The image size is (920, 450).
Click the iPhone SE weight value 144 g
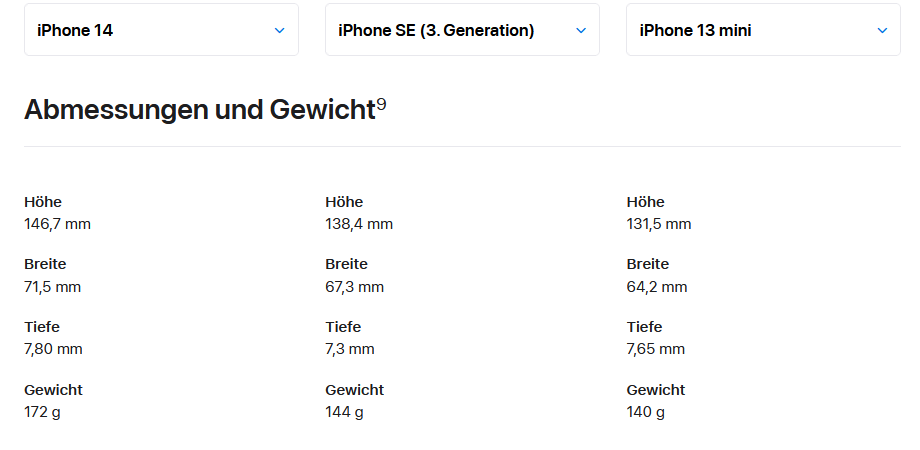[344, 412]
